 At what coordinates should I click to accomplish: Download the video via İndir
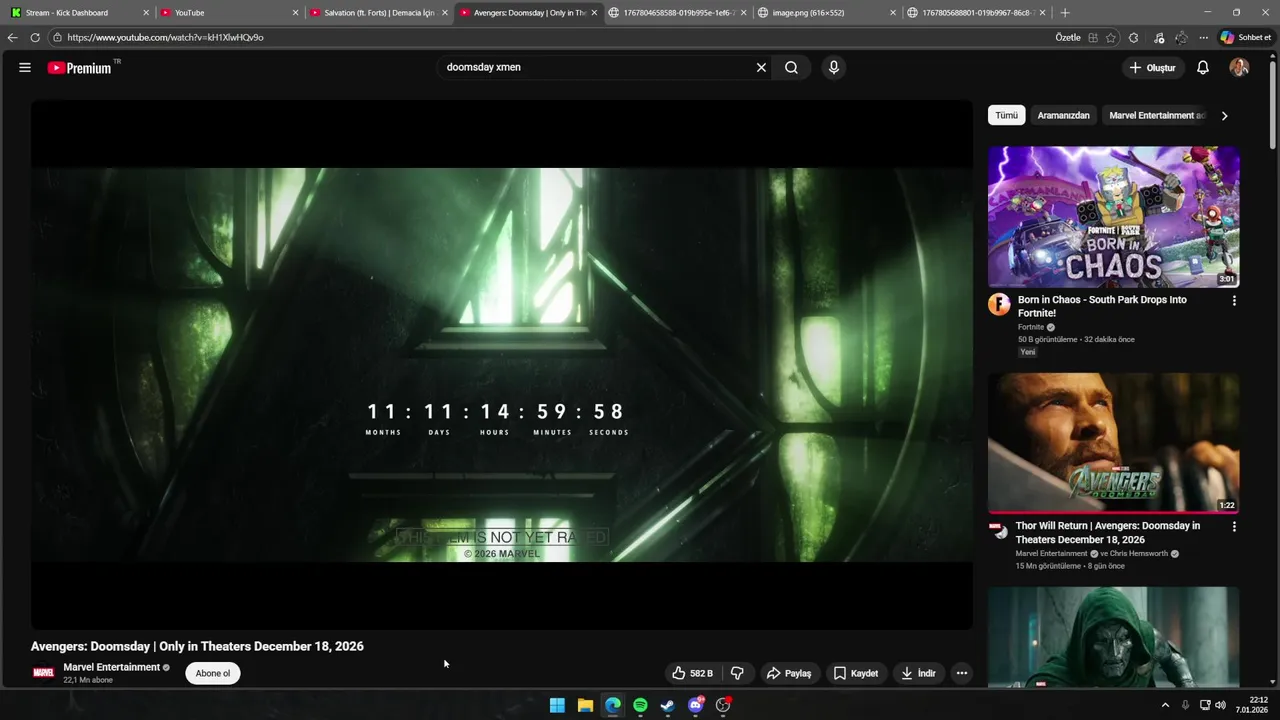(918, 673)
